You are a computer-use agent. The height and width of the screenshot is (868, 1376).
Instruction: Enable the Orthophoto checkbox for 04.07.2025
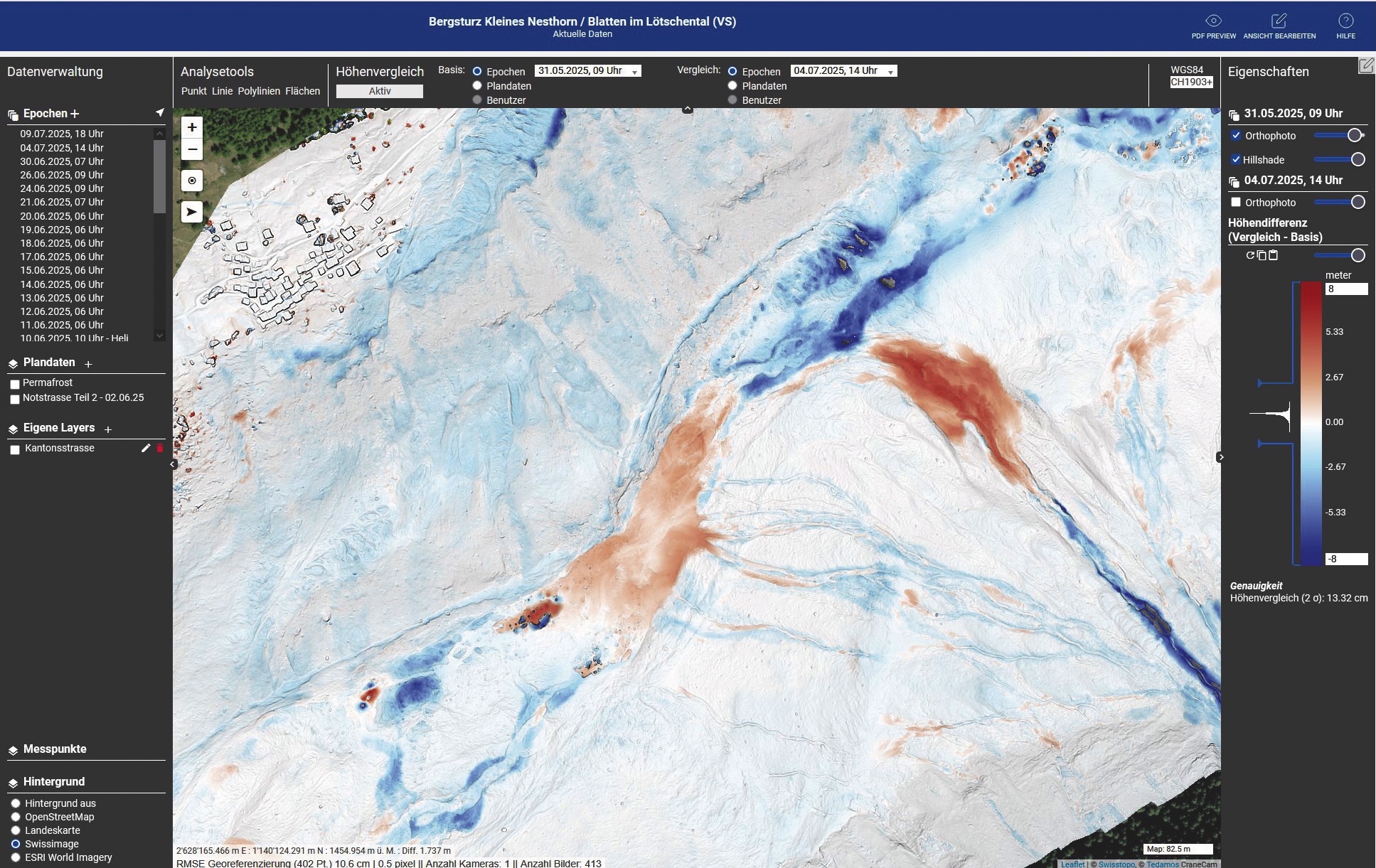(x=1236, y=202)
